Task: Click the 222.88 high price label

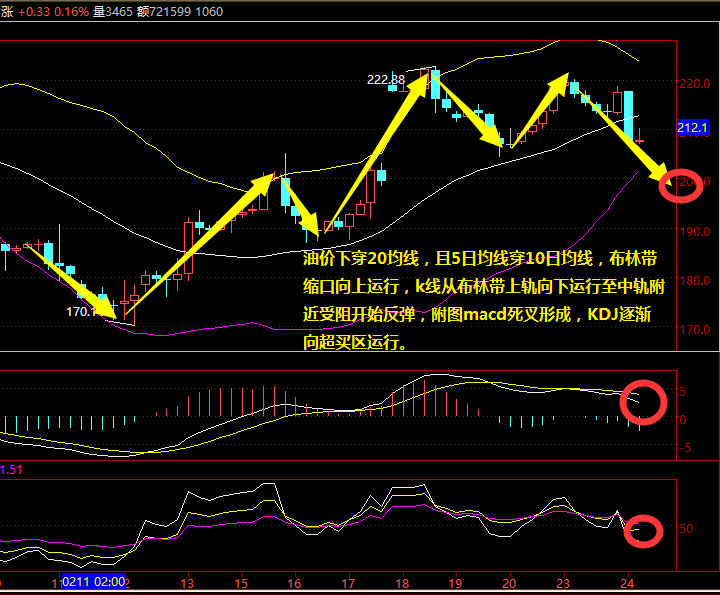Action: click(x=386, y=80)
